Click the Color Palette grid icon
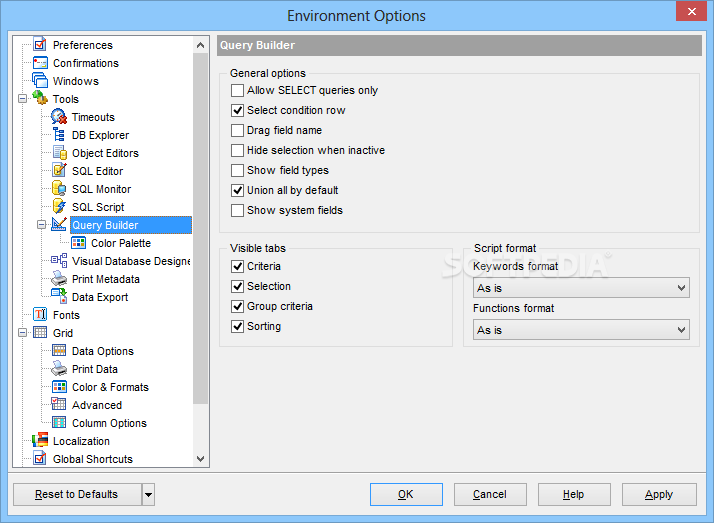 click(x=78, y=243)
